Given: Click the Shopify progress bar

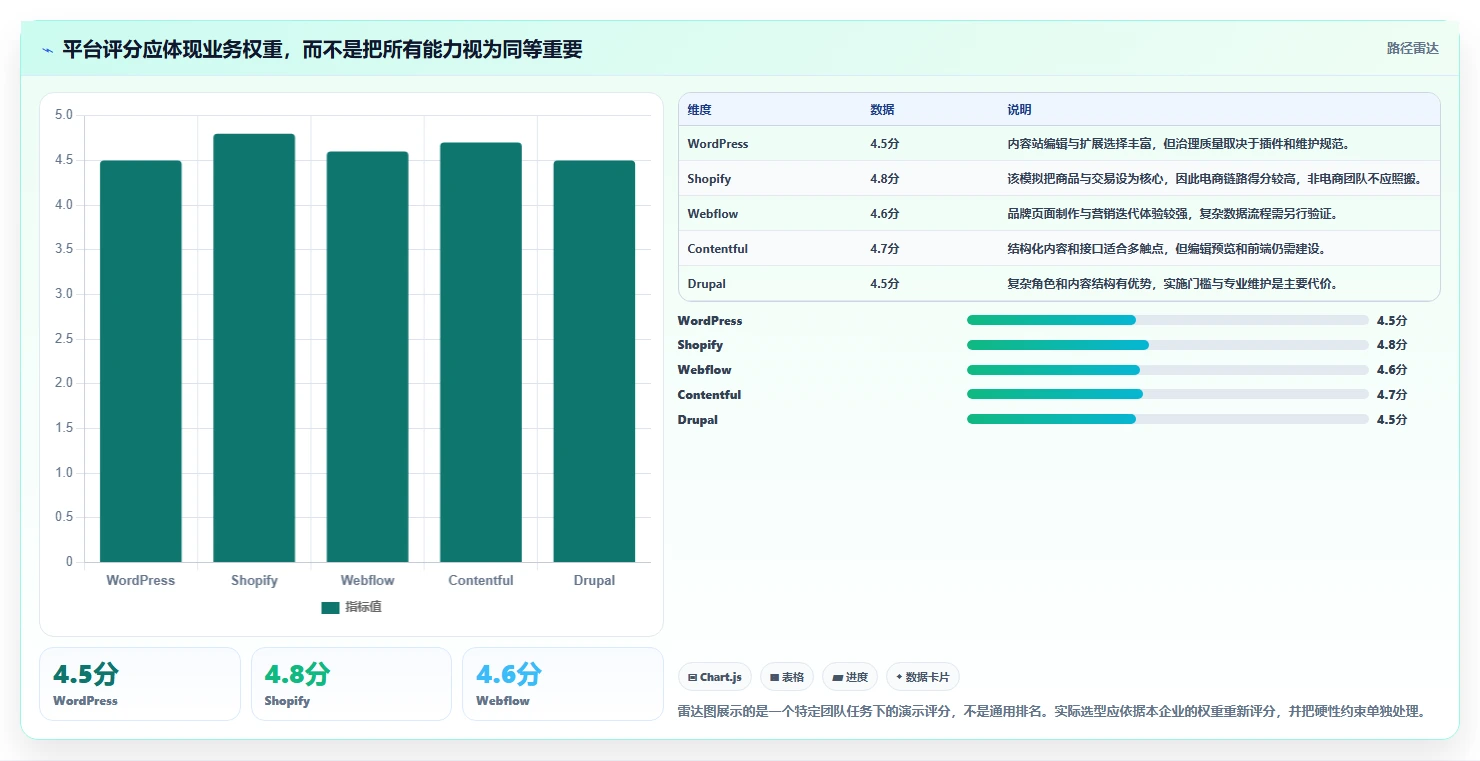Looking at the screenshot, I should [1168, 345].
